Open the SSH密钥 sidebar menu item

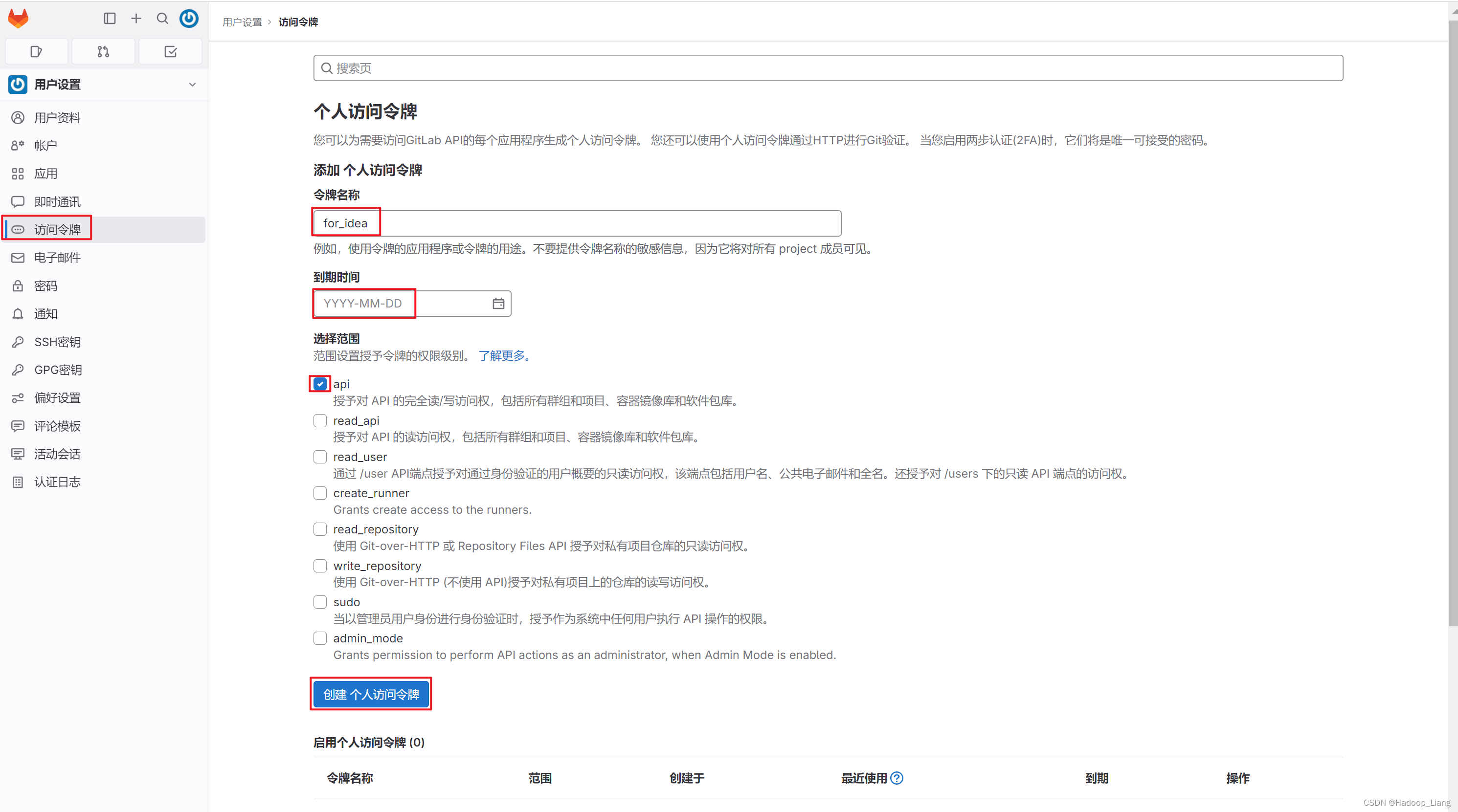tap(57, 342)
